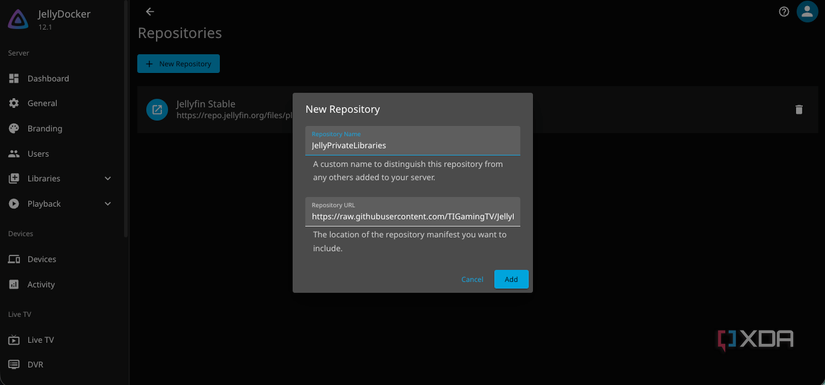This screenshot has height=385, width=825.
Task: Click the Devices sidebar label
Action: pyautogui.click(x=42, y=259)
